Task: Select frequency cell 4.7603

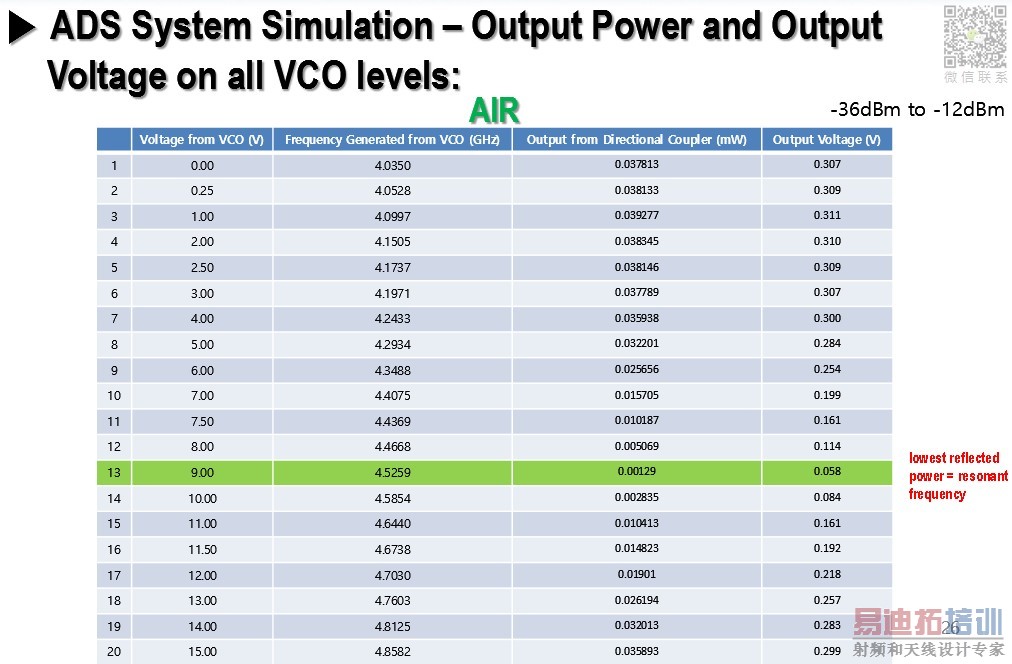Action: pos(392,600)
